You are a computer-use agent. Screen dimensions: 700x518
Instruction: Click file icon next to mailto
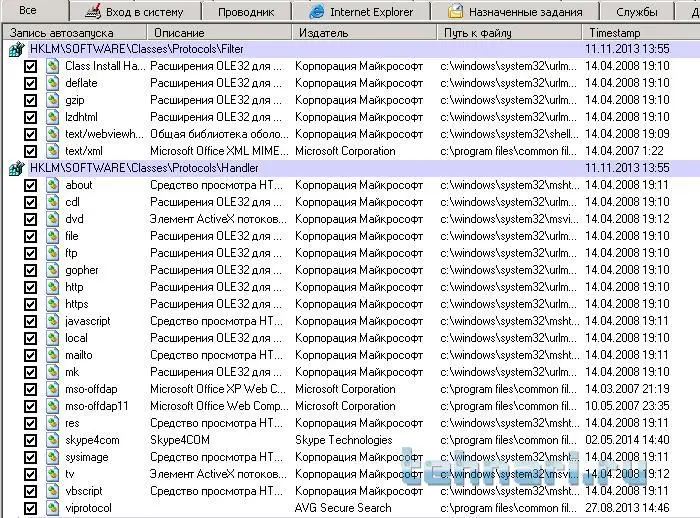(52, 355)
